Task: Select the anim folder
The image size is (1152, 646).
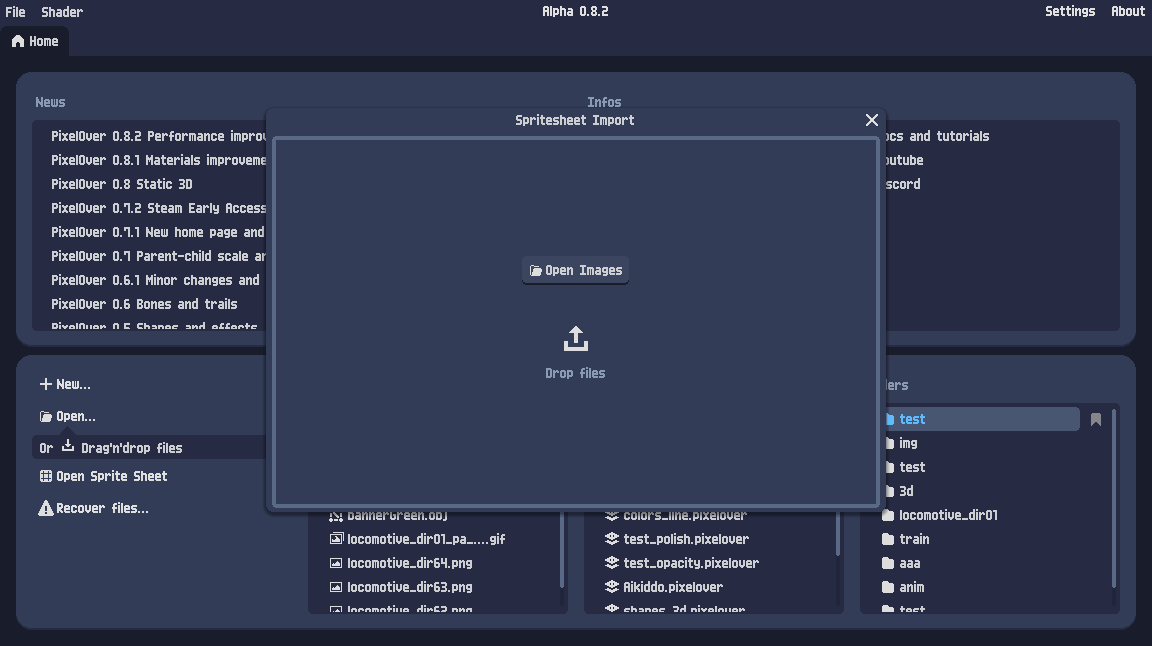Action: click(911, 587)
